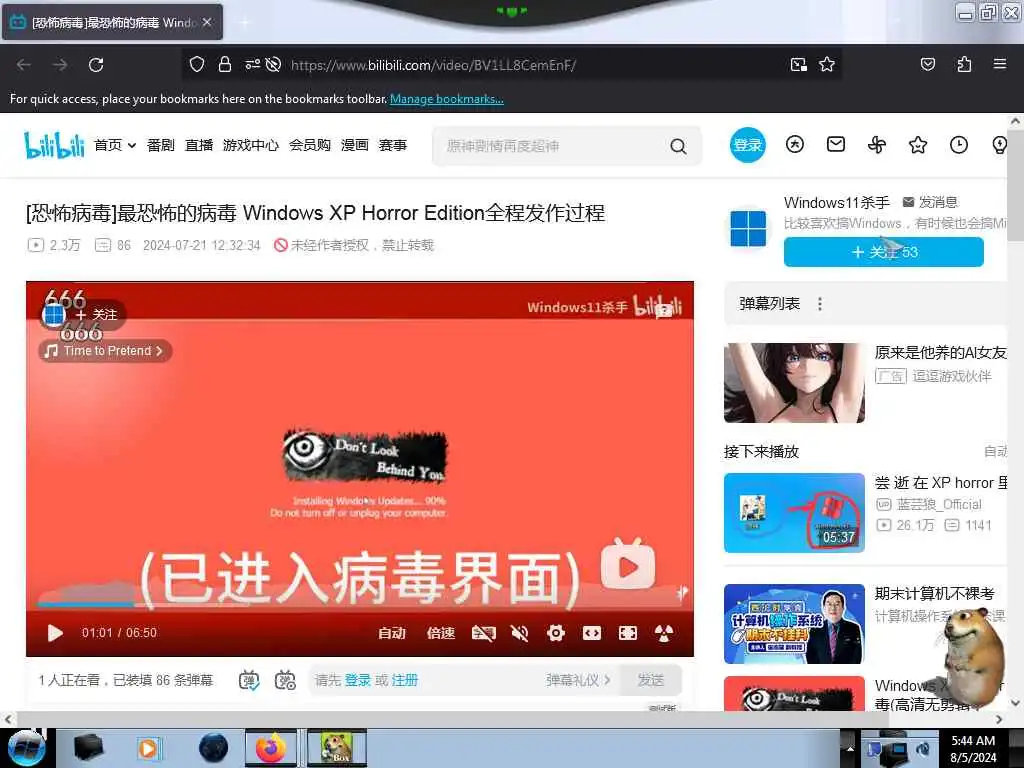Toggle the subtitle/danmaku display in the player bar
The width and height of the screenshot is (1024, 768).
pyautogui.click(x=484, y=633)
